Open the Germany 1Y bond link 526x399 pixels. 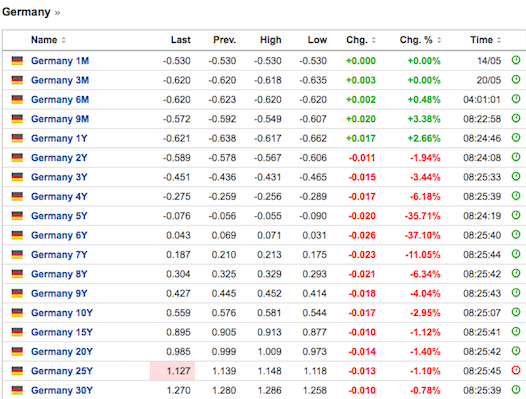coord(59,138)
